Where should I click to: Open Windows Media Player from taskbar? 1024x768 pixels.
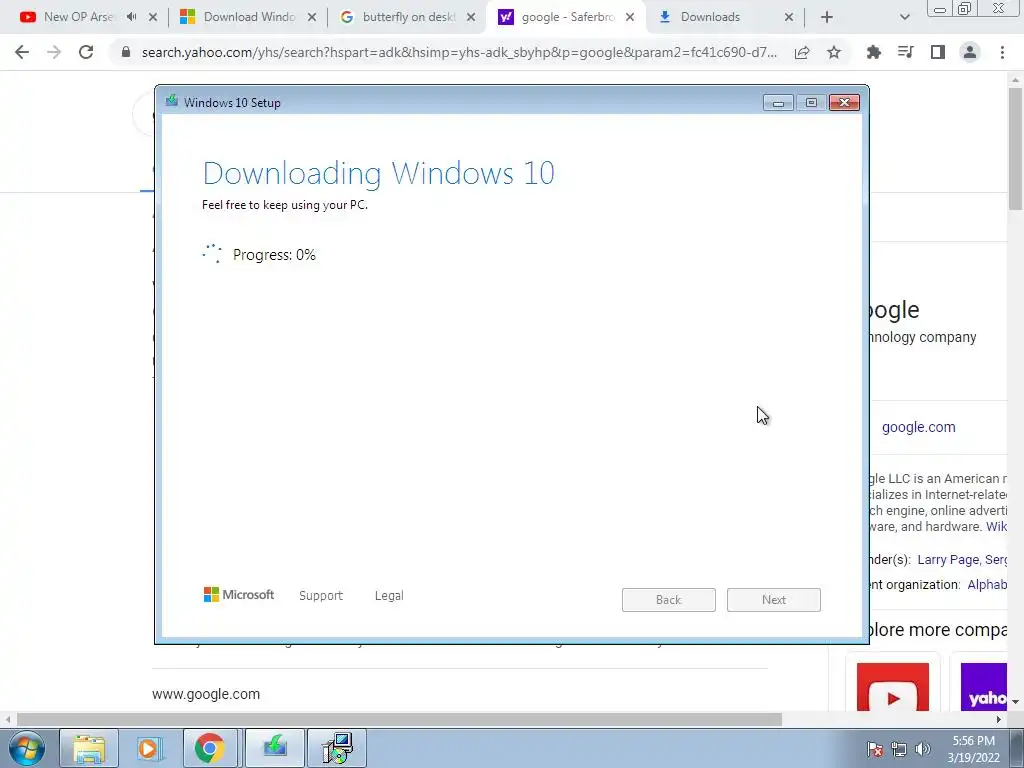(x=149, y=748)
